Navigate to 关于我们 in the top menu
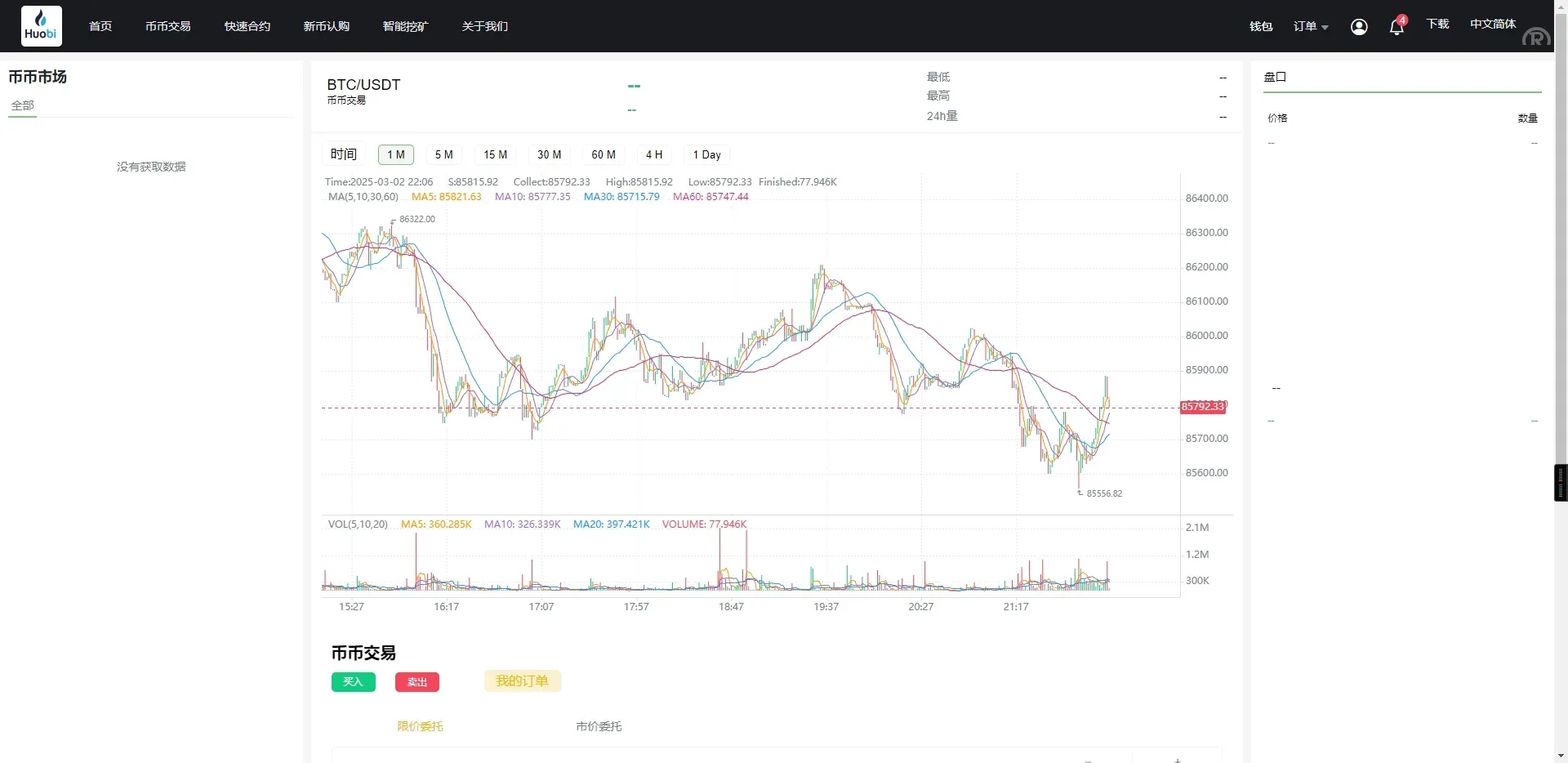The height and width of the screenshot is (763, 1568). (x=484, y=25)
